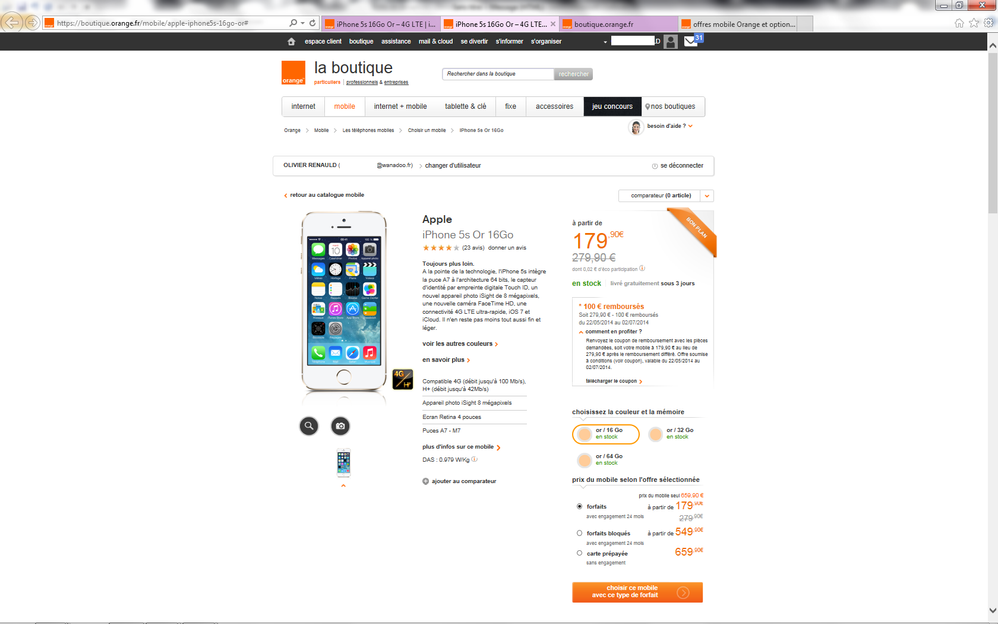Choose the or / 64 Go option
This screenshot has width=998, height=624.
601,460
